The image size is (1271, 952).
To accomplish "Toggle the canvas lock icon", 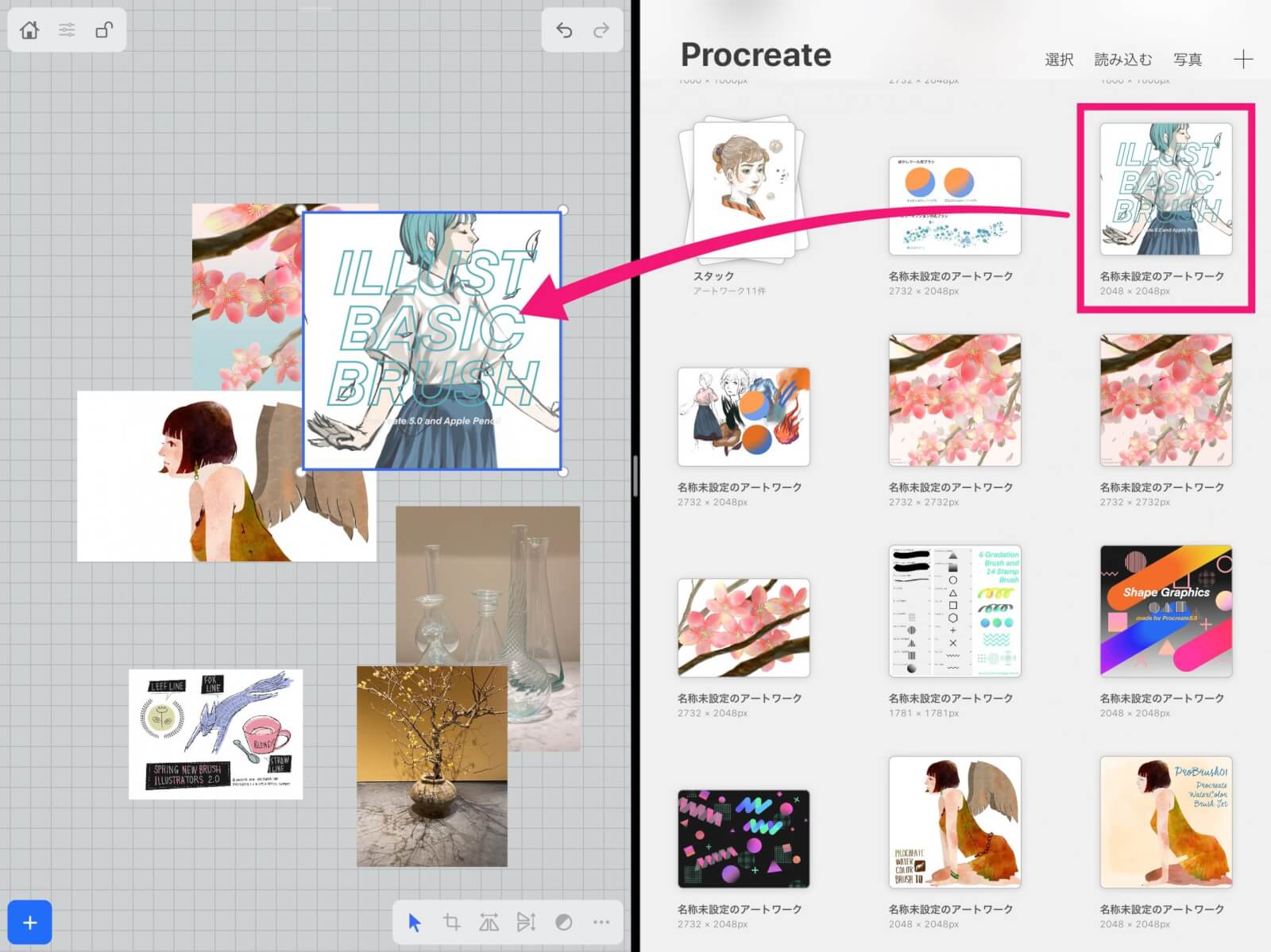I will (103, 29).
